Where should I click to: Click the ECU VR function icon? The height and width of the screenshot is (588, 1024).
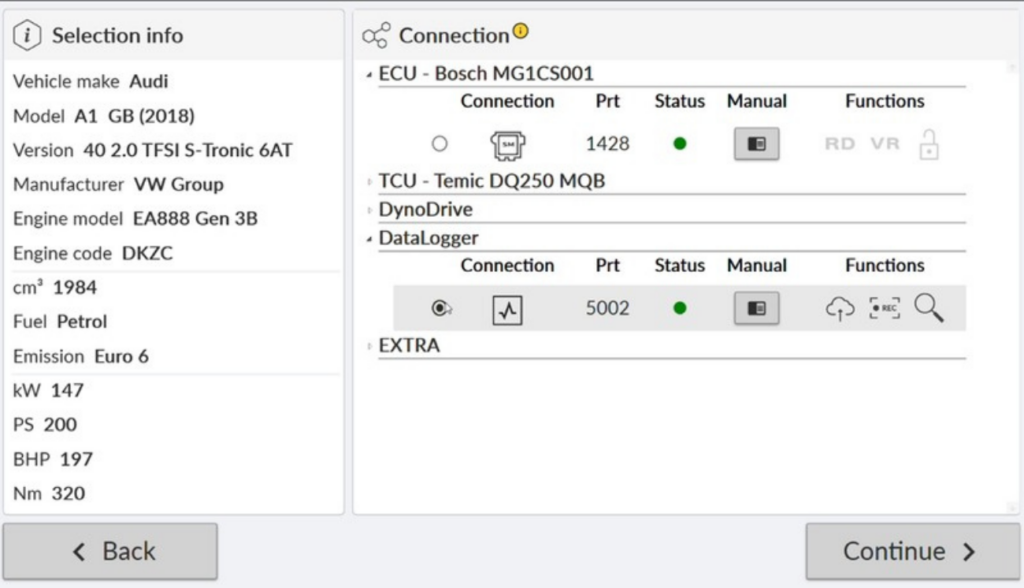click(x=884, y=144)
